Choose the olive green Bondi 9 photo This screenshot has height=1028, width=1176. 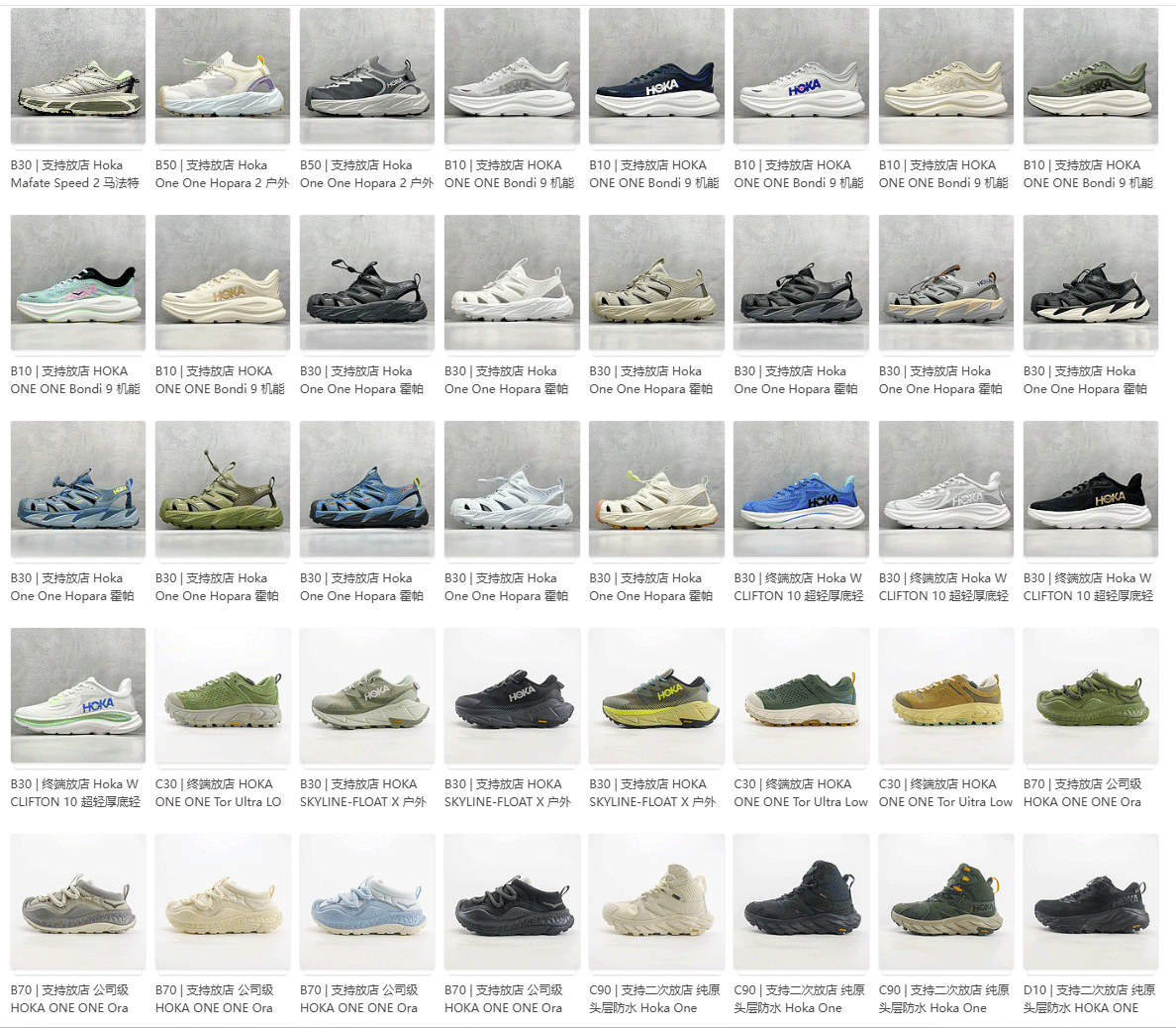point(1091,75)
